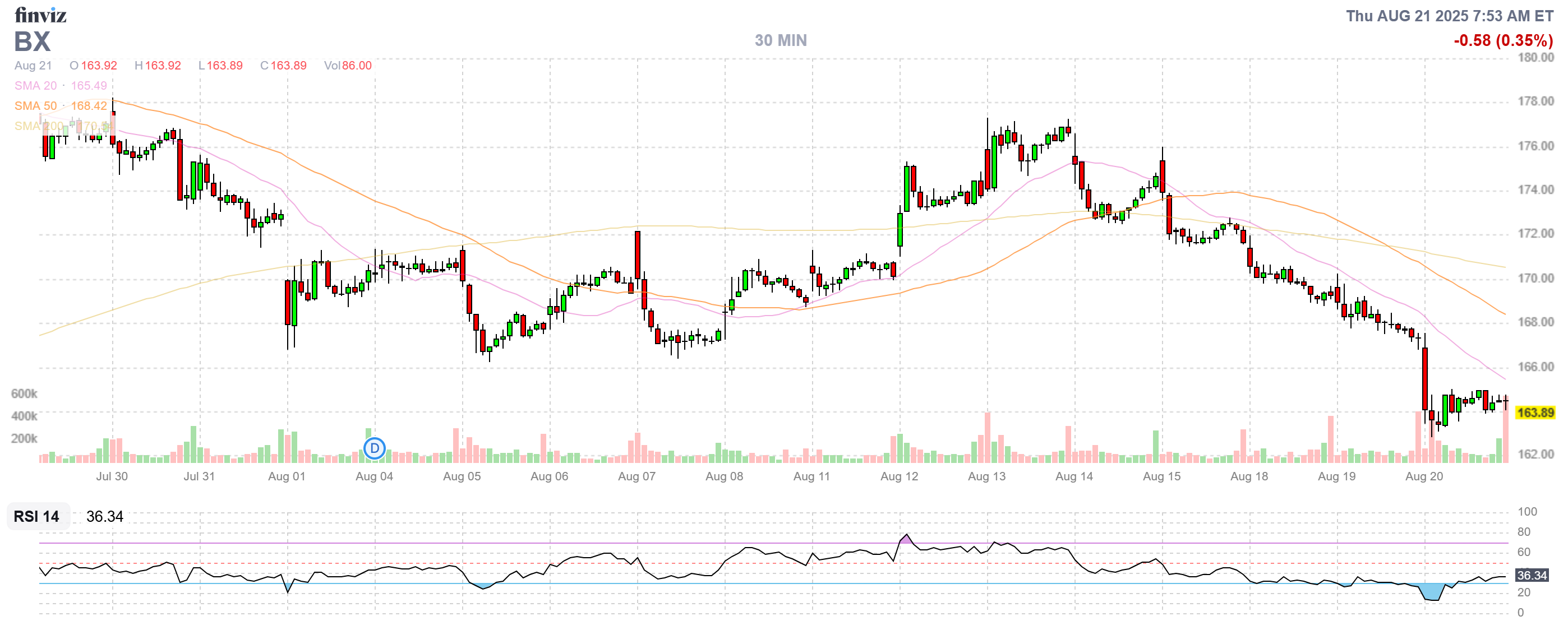
Task: Click the 36.34 value beside RSI 14
Action: [105, 517]
